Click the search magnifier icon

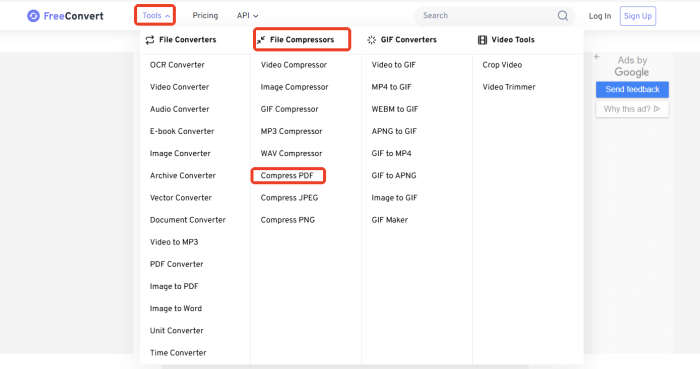tap(562, 16)
